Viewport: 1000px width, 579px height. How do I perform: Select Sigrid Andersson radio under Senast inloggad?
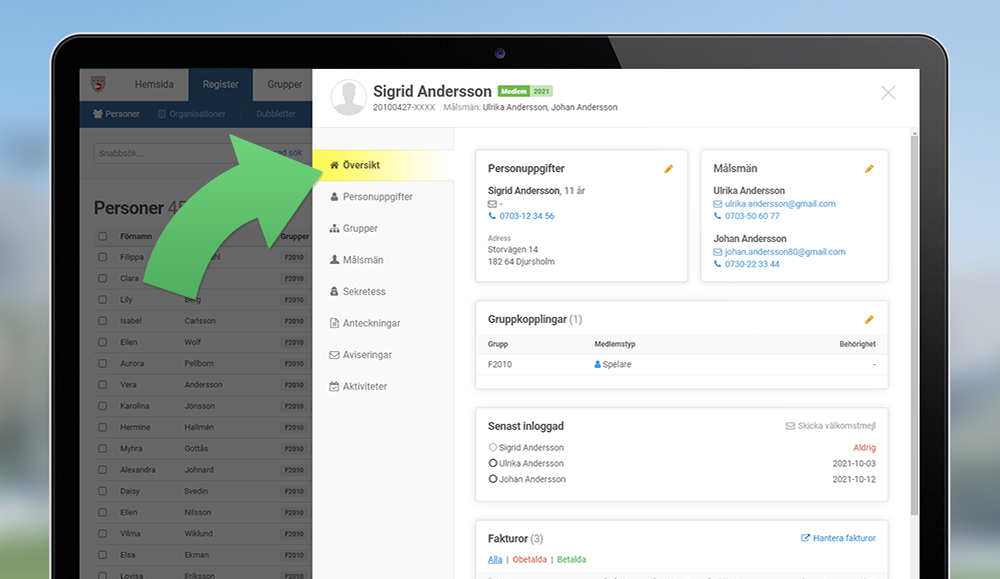tap(493, 448)
